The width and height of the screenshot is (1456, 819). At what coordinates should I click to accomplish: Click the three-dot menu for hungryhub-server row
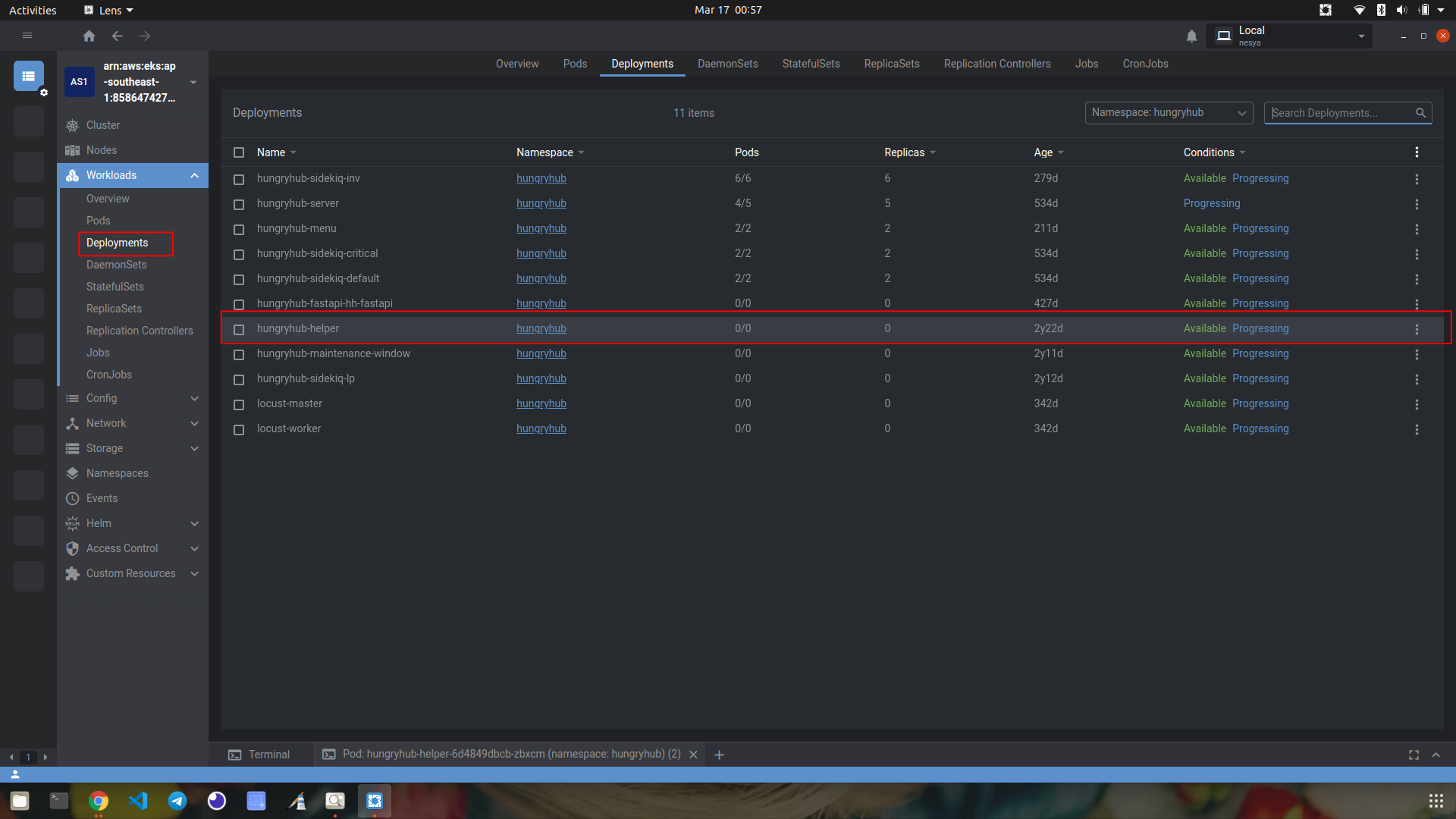coord(1416,204)
